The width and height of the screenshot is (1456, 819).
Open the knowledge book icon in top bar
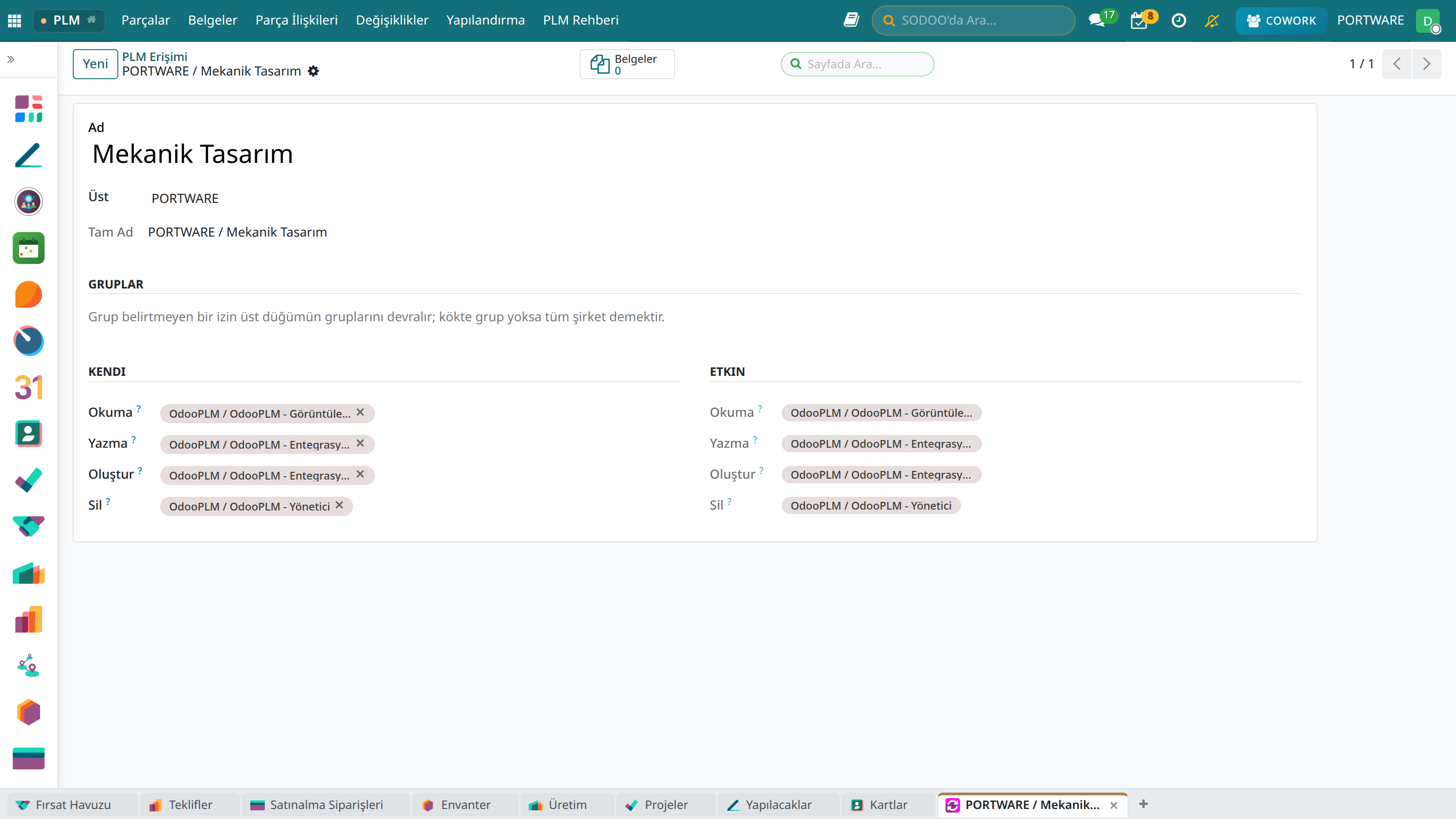pyautogui.click(x=851, y=20)
